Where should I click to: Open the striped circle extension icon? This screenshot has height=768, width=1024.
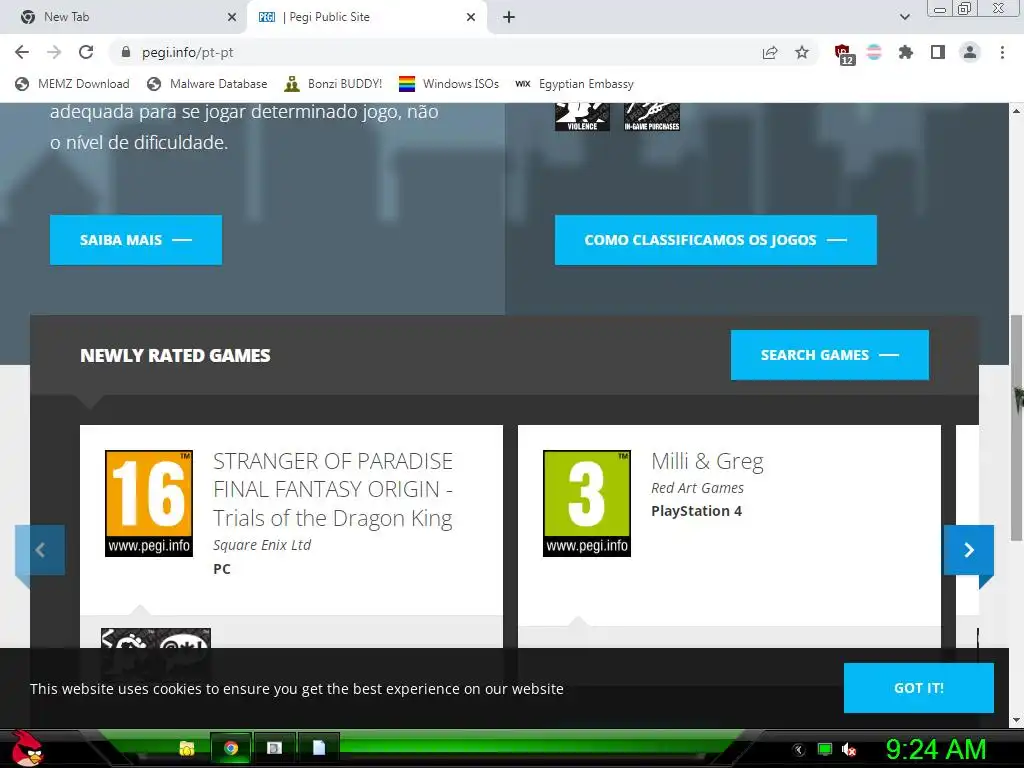point(874,52)
